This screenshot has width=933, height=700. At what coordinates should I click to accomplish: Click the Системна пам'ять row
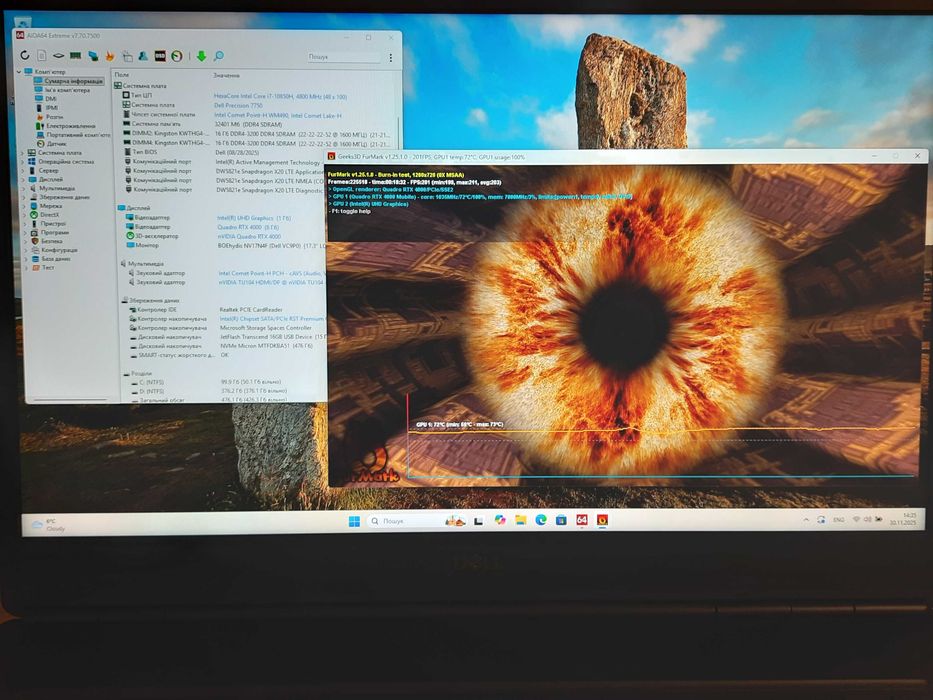click(x=255, y=124)
